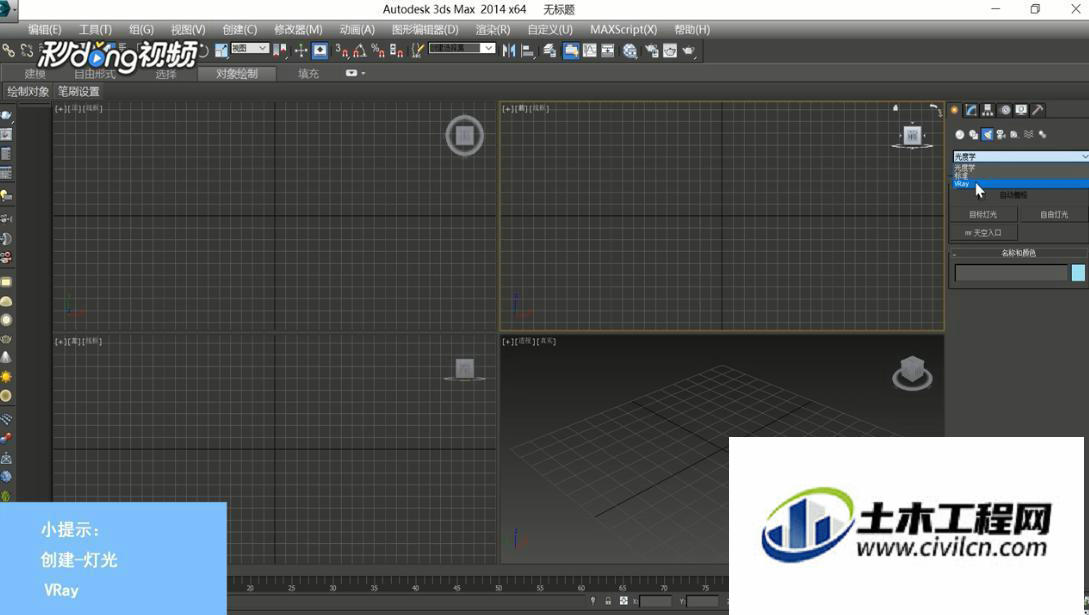
Task: Open the 修改器(M) menu
Action: [298, 29]
